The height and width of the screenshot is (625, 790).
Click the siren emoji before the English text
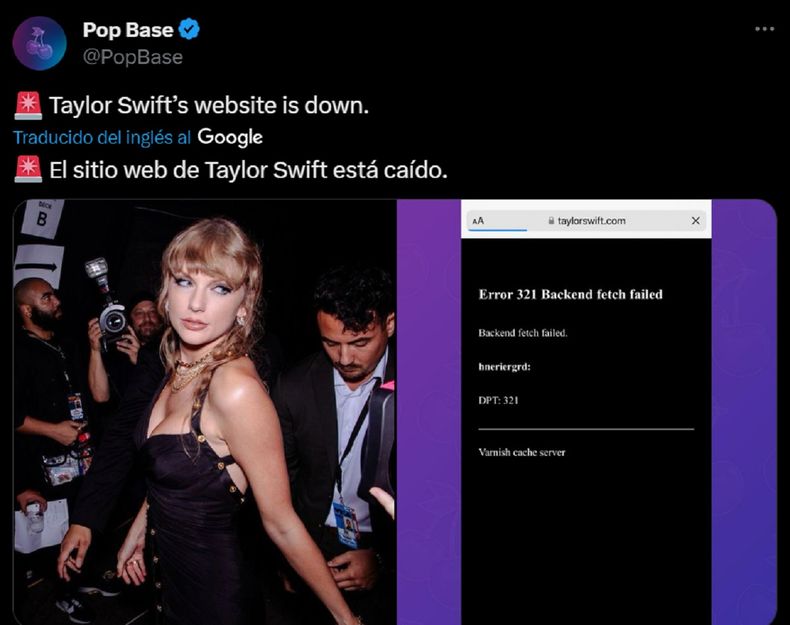click(x=28, y=105)
